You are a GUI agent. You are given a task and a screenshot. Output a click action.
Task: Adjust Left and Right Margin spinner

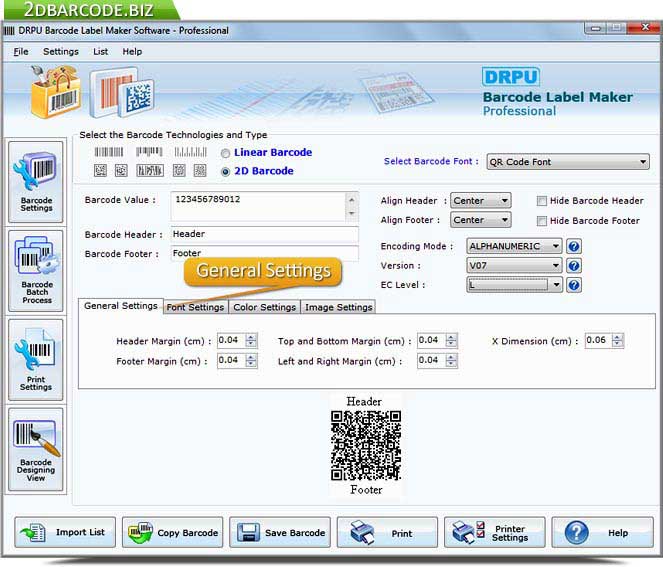(452, 361)
